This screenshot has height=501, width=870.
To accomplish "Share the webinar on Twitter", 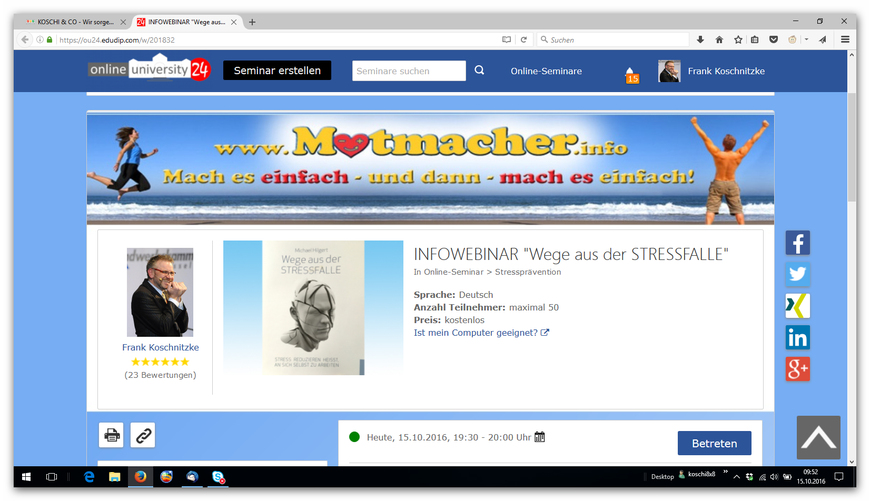I will 797,274.
